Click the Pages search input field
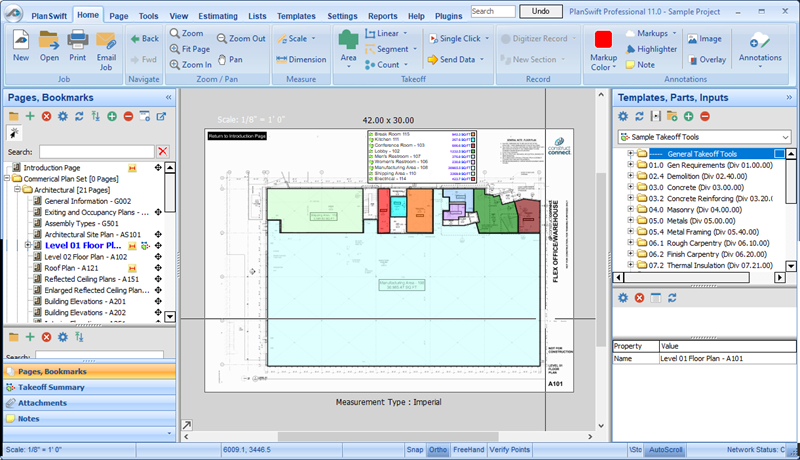Image resolution: width=800 pixels, height=460 pixels. 95,151
